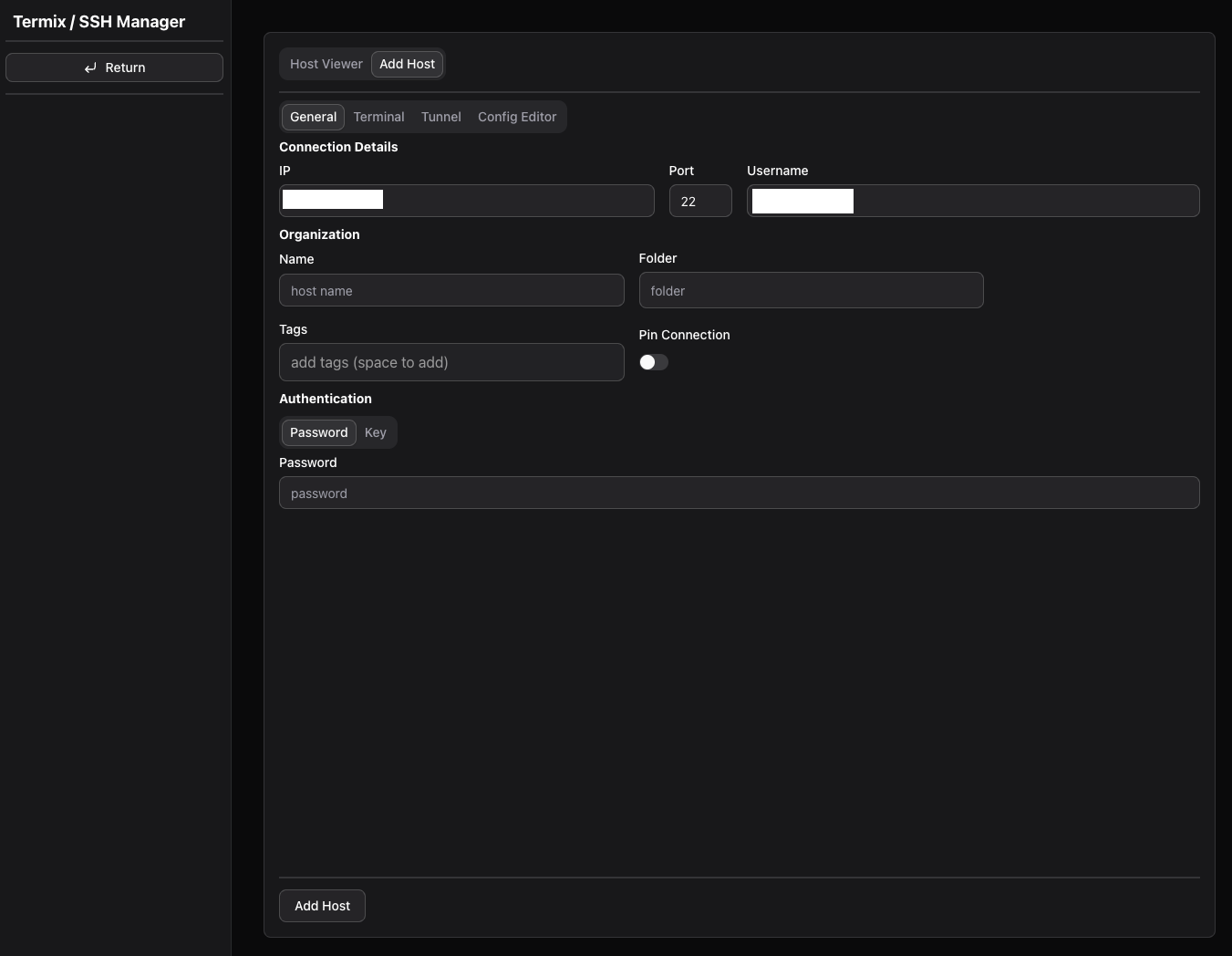Image resolution: width=1232 pixels, height=956 pixels.
Task: Choose Password authentication method
Action: tap(318, 432)
